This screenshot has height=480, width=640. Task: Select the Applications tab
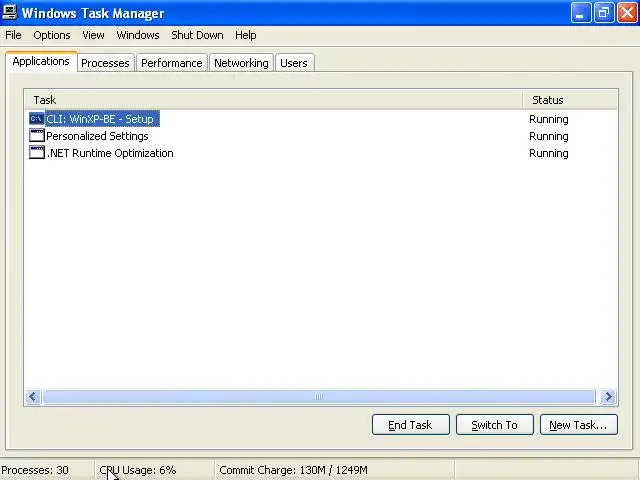point(41,61)
